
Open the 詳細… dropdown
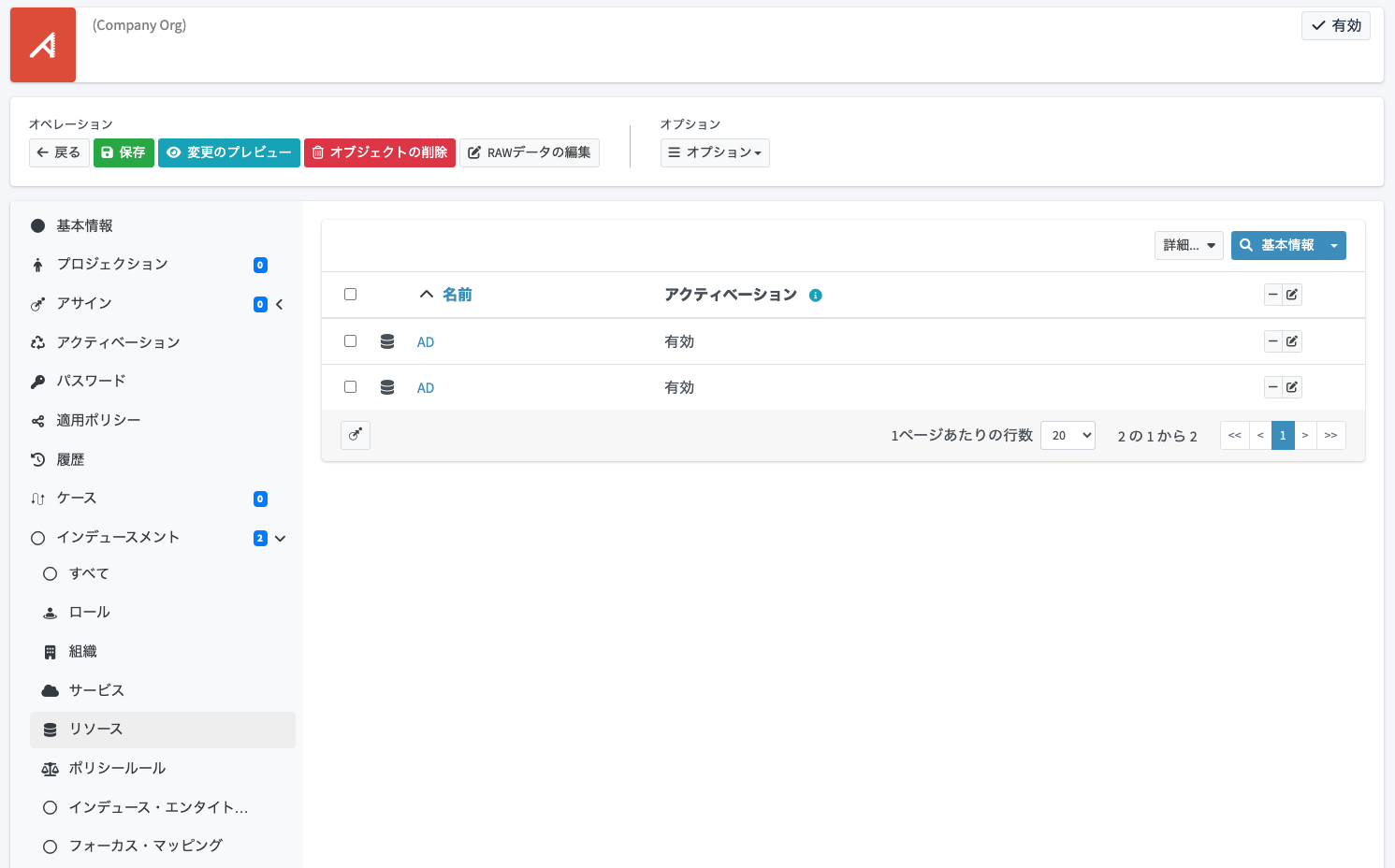(1188, 245)
